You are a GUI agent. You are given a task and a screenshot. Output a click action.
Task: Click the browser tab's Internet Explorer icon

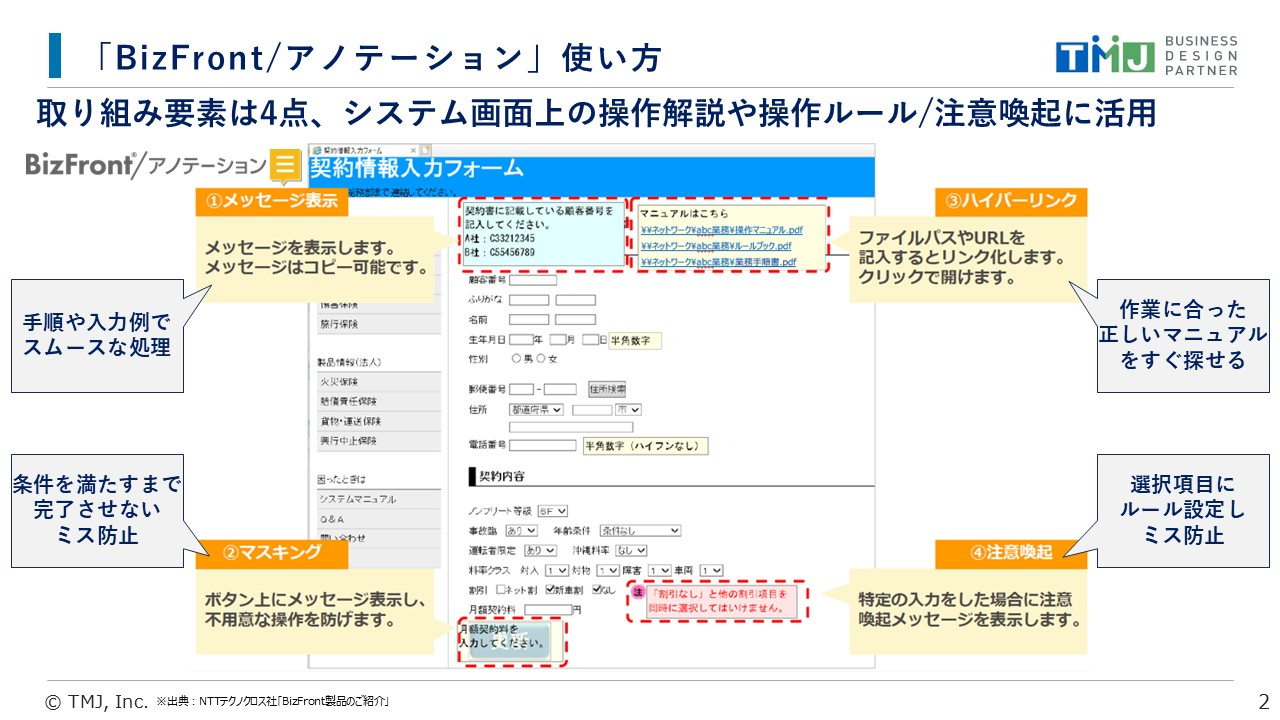pos(316,149)
